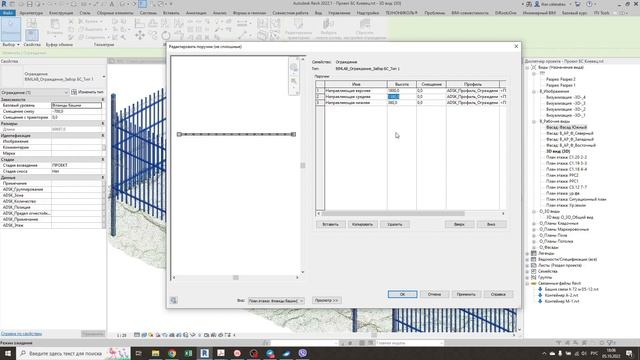This screenshot has height=360, width=640.
Task: Switch to the Управление ribbon tab
Action: pos(339,13)
